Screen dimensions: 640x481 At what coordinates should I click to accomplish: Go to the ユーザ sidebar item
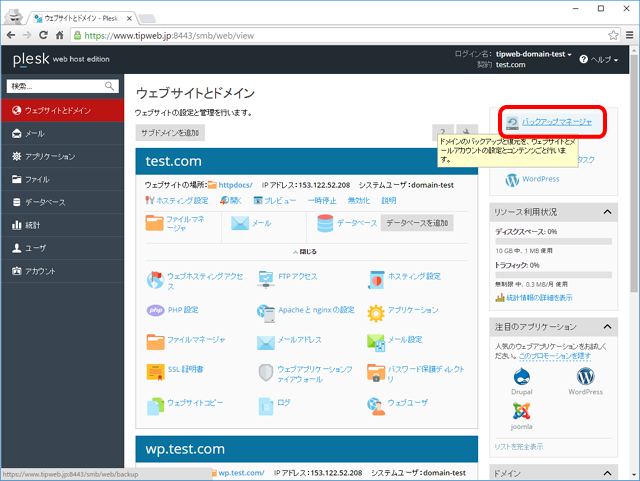[62, 248]
